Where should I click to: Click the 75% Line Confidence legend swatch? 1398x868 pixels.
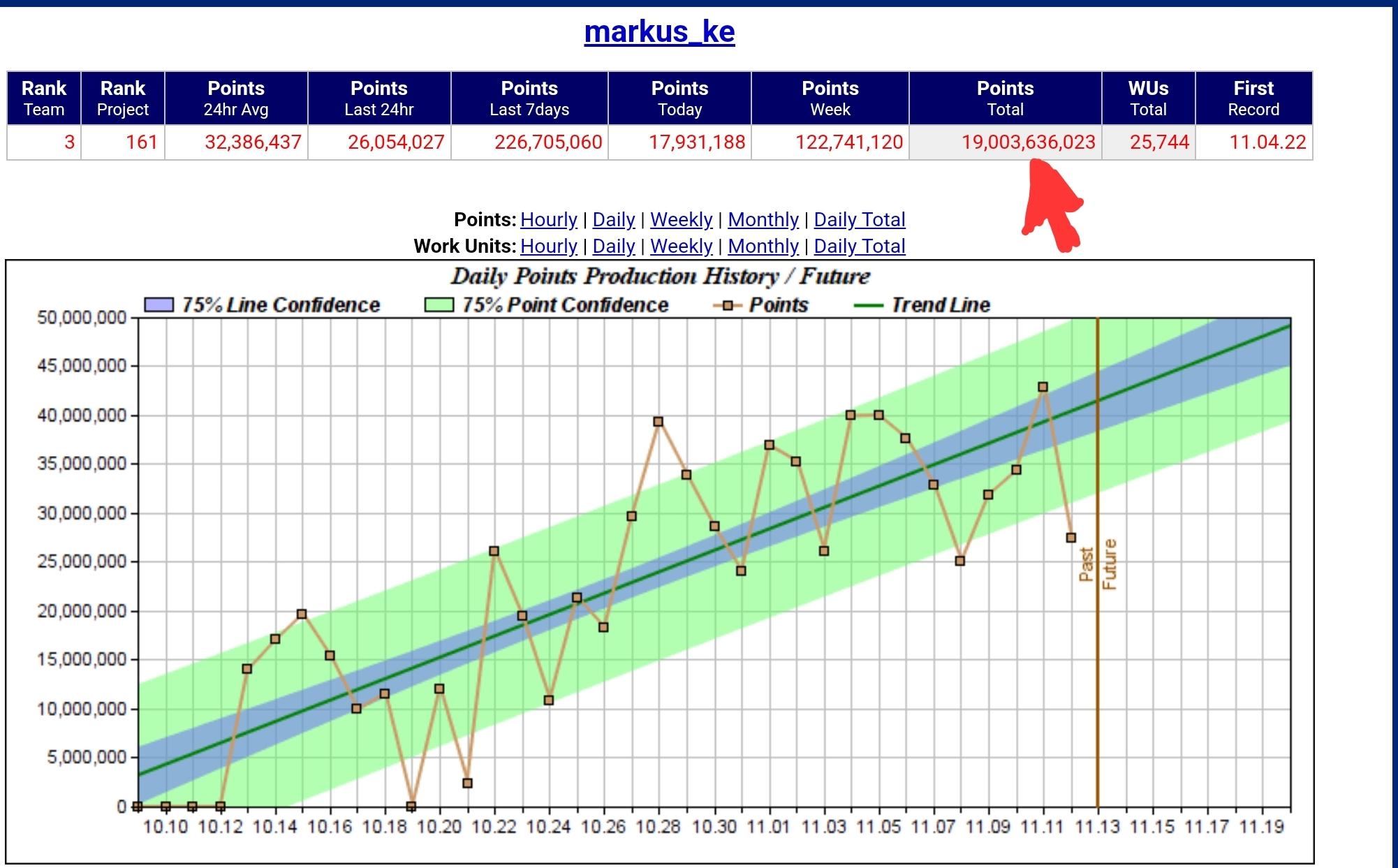coord(158,305)
